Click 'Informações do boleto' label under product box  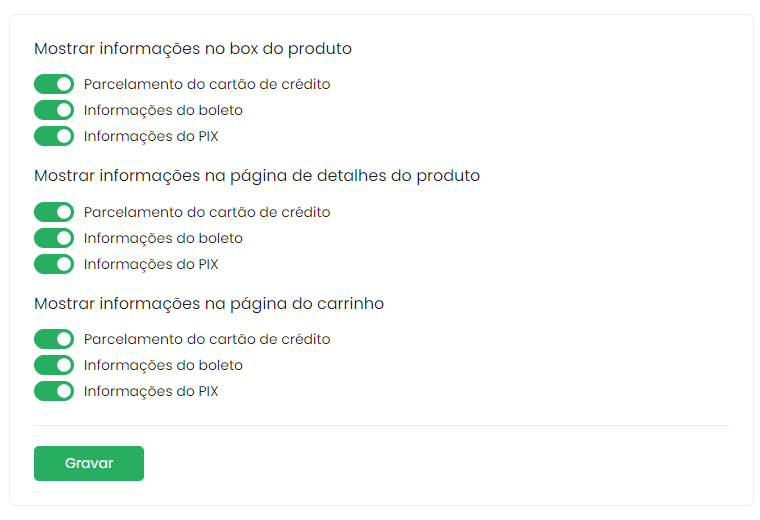[163, 110]
